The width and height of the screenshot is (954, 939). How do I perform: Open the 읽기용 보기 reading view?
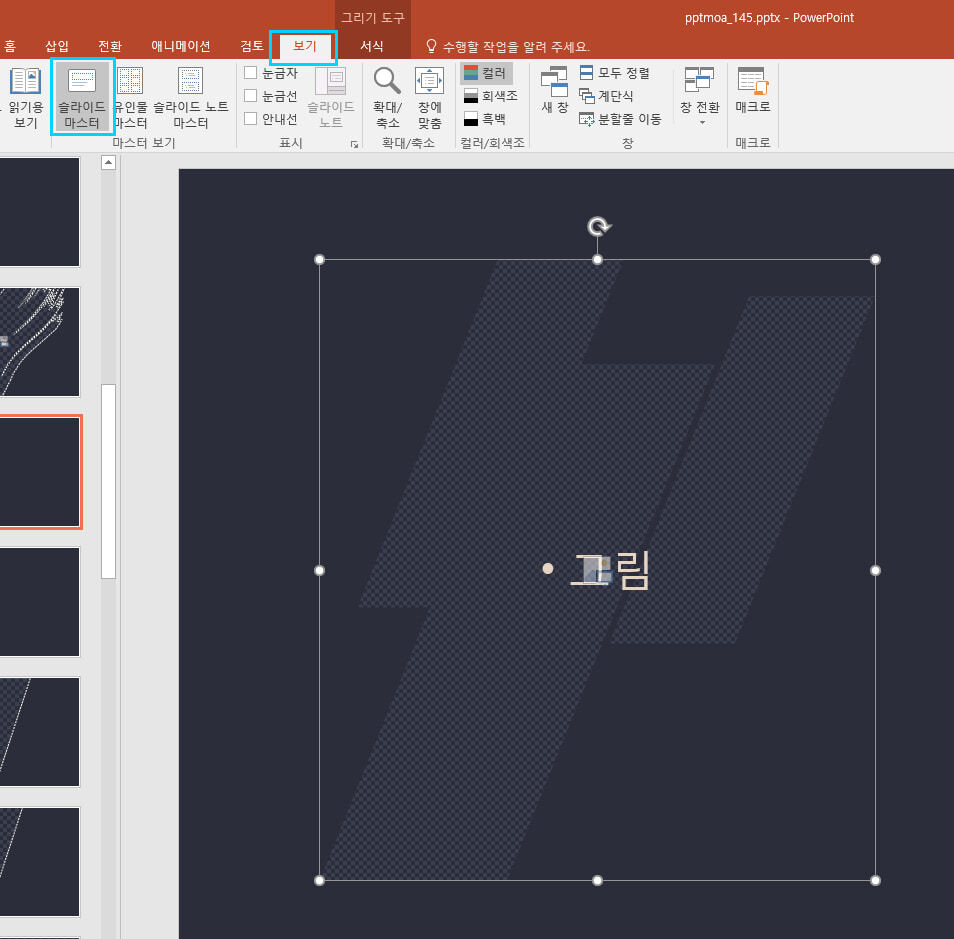point(26,97)
